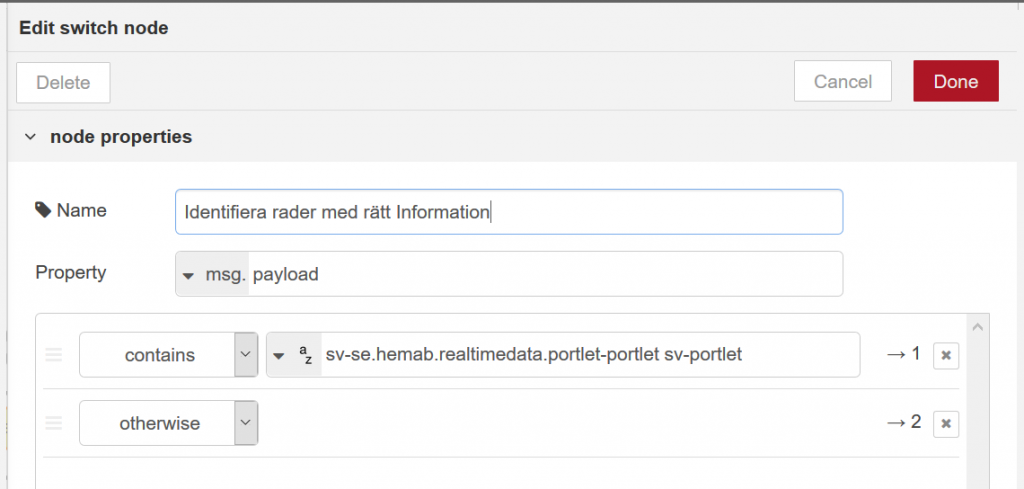The width and height of the screenshot is (1024, 489).
Task: Remove the otherwise rule with x button
Action: 946,424
